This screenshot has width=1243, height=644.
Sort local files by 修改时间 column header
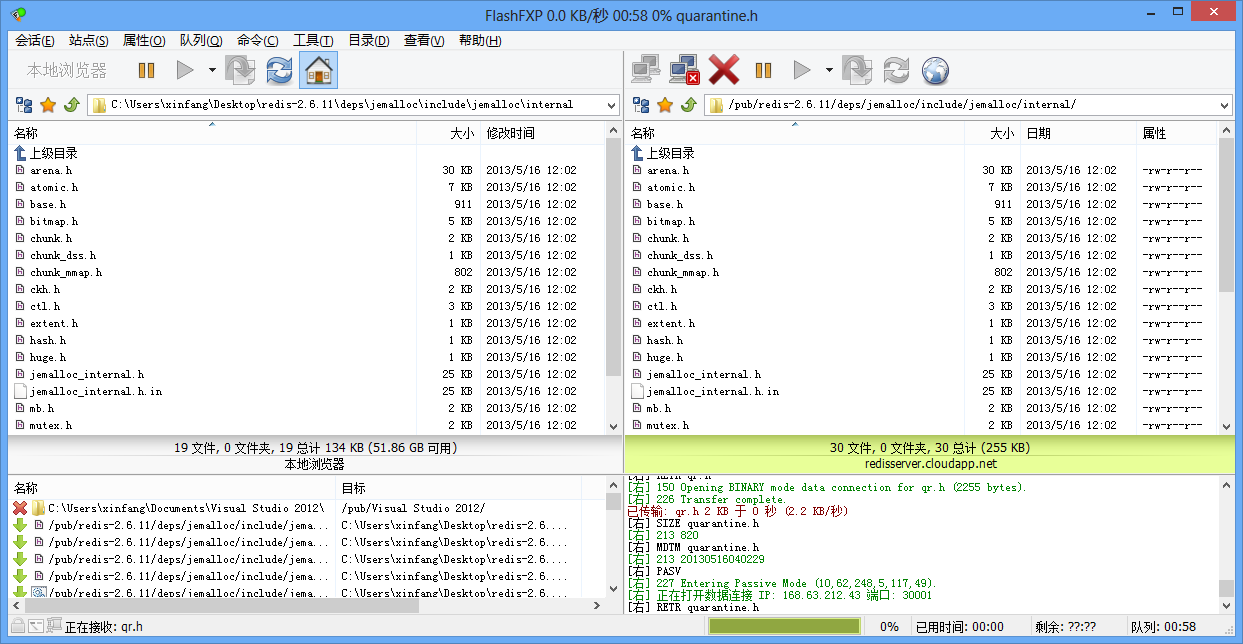510,133
